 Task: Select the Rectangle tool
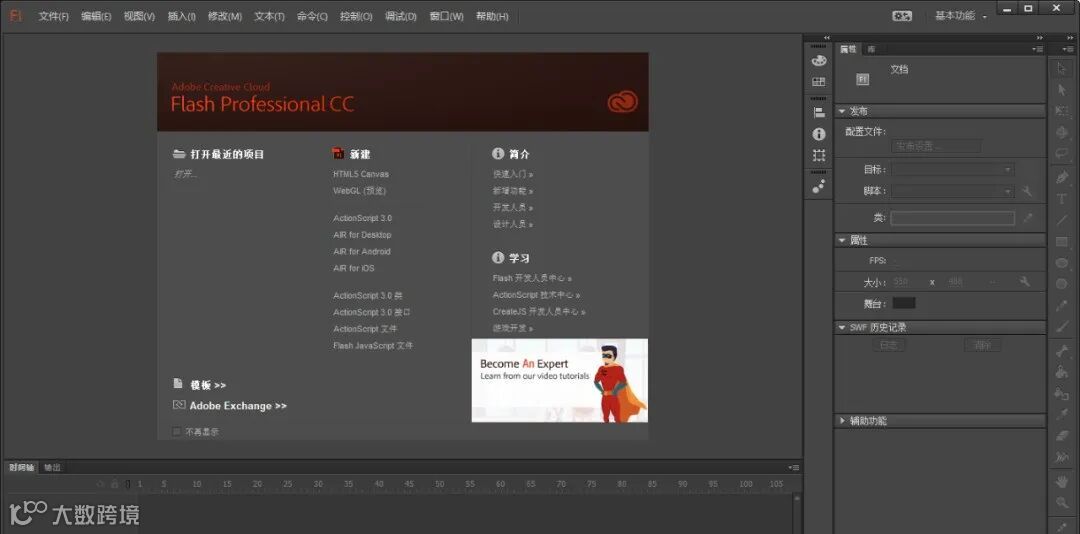tap(1061, 241)
